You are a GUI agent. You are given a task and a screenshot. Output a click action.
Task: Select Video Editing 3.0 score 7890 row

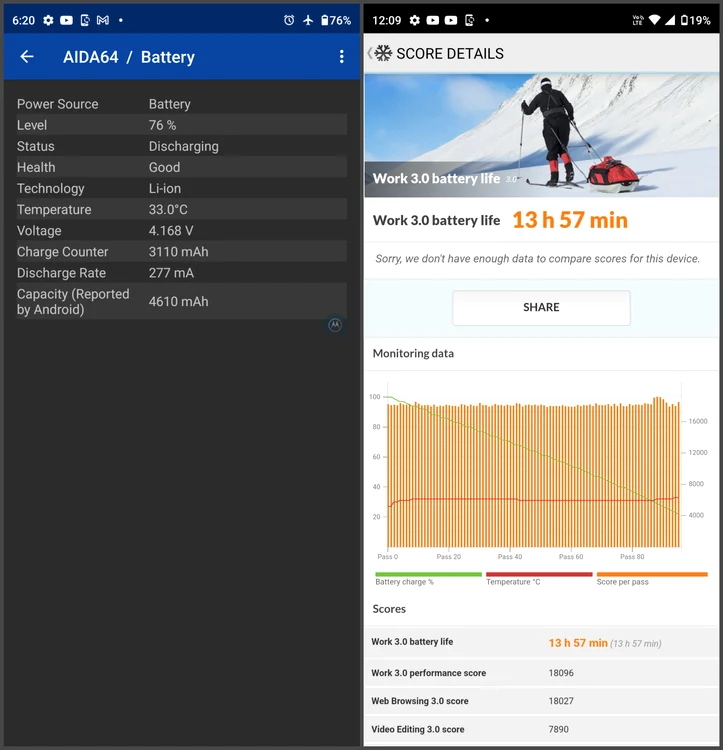[541, 729]
